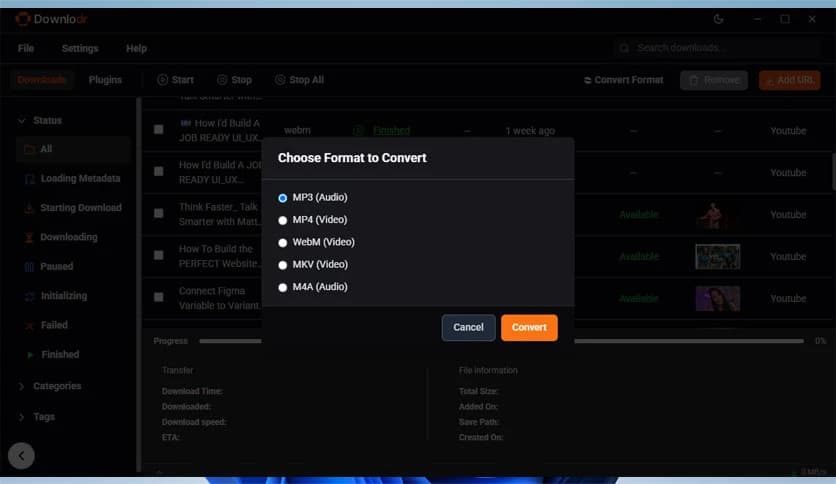Screen dimensions: 836x484
Task: Switch to the Plugins tab
Action: tap(105, 80)
